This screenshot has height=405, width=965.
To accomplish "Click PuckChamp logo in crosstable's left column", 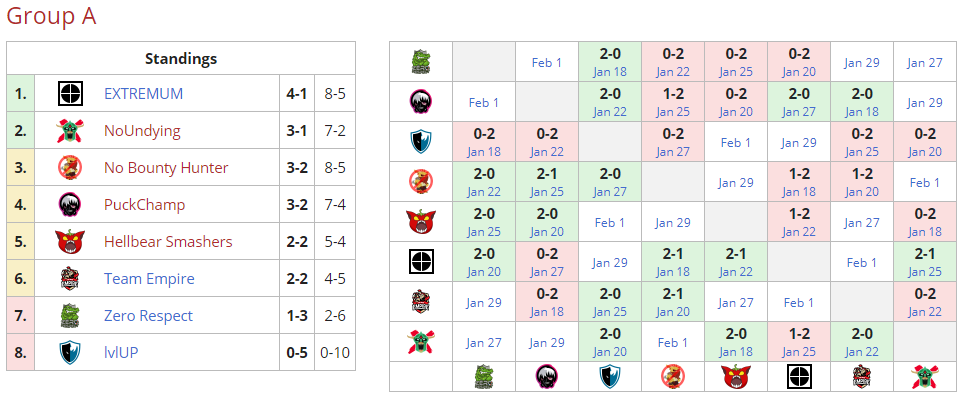I will point(421,101).
